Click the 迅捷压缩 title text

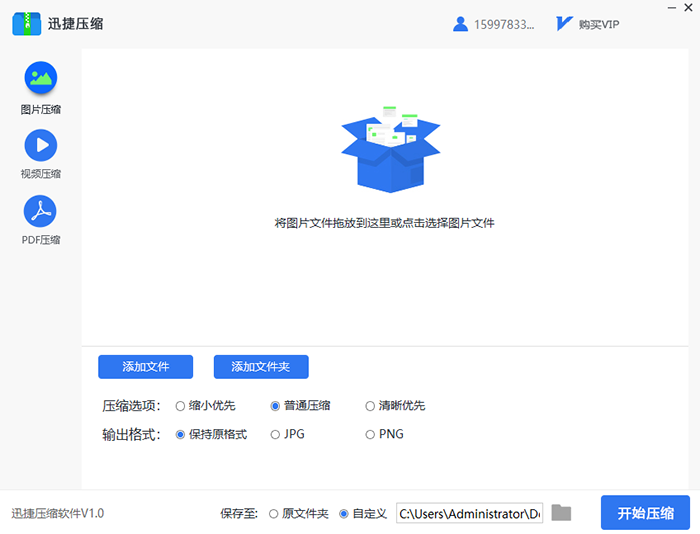(75, 24)
